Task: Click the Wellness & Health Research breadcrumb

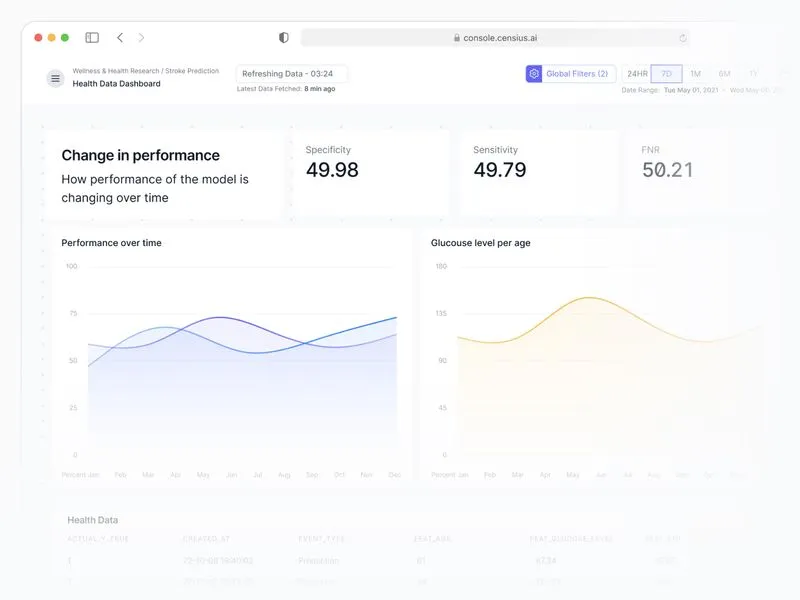Action: (116, 71)
